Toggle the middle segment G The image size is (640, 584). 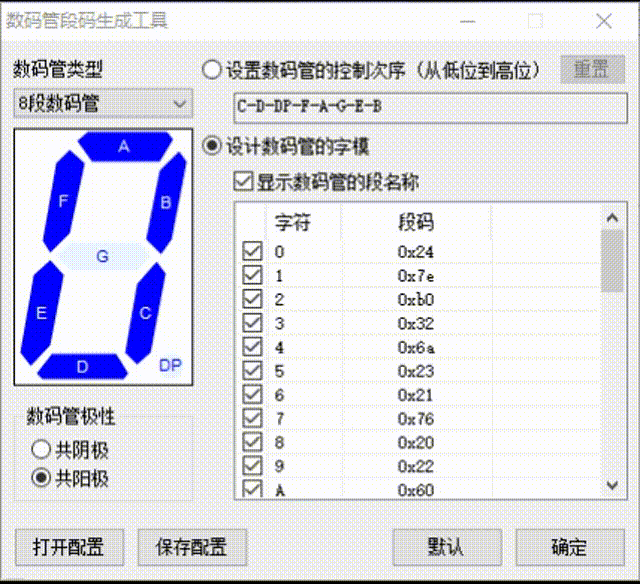click(102, 256)
